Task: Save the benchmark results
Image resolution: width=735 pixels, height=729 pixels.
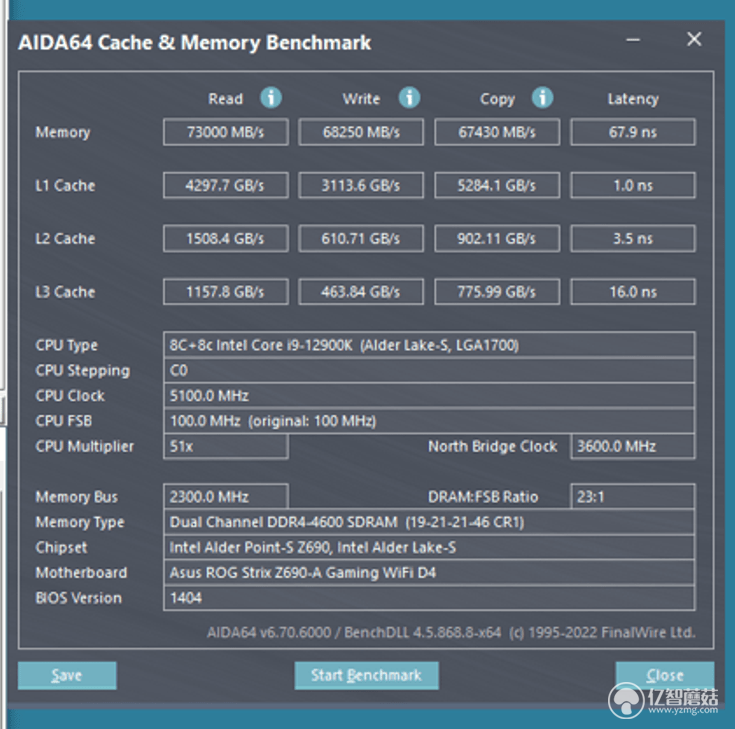Action: tap(67, 676)
